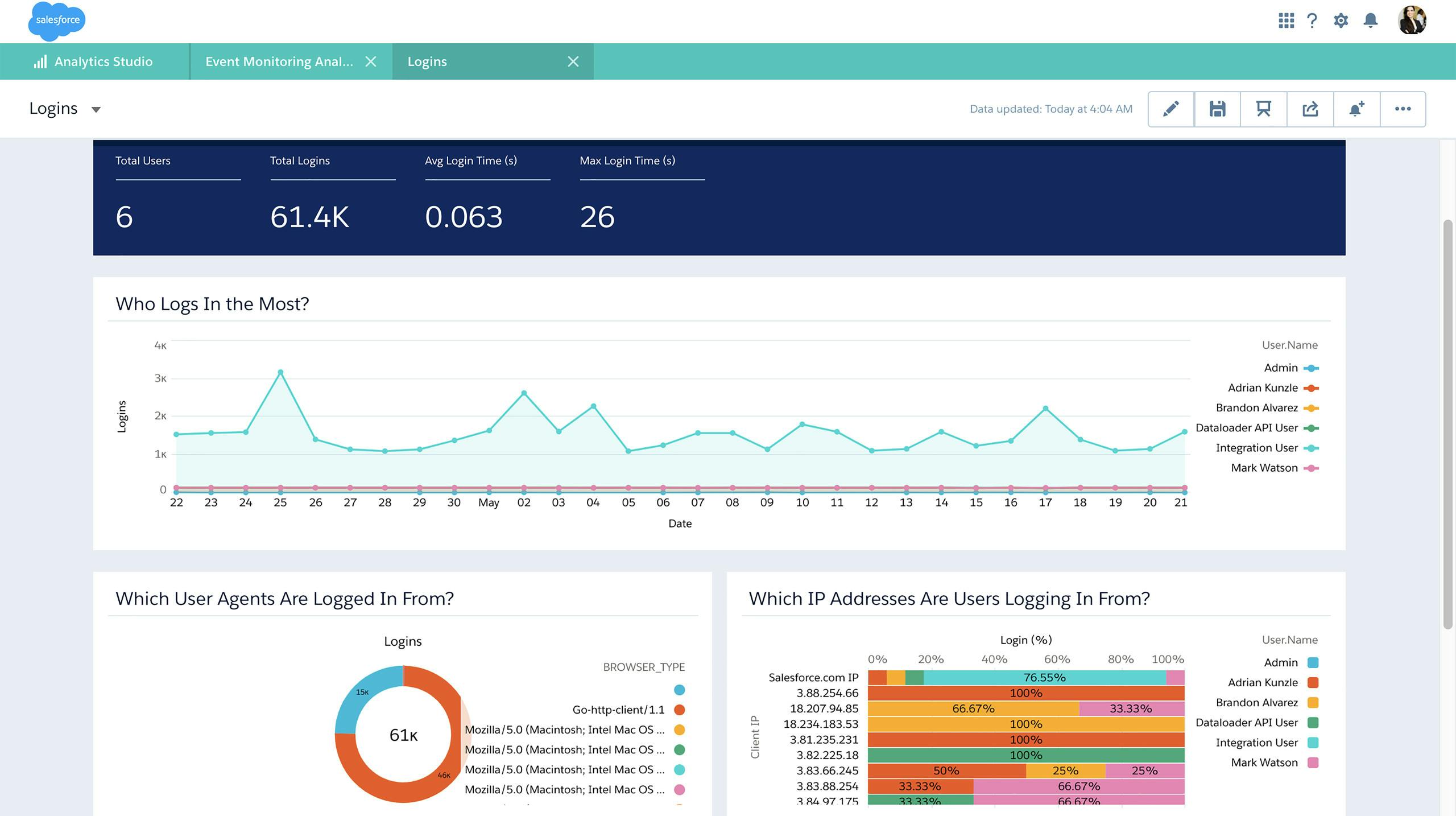Click the more options ellipsis icon

pos(1403,108)
